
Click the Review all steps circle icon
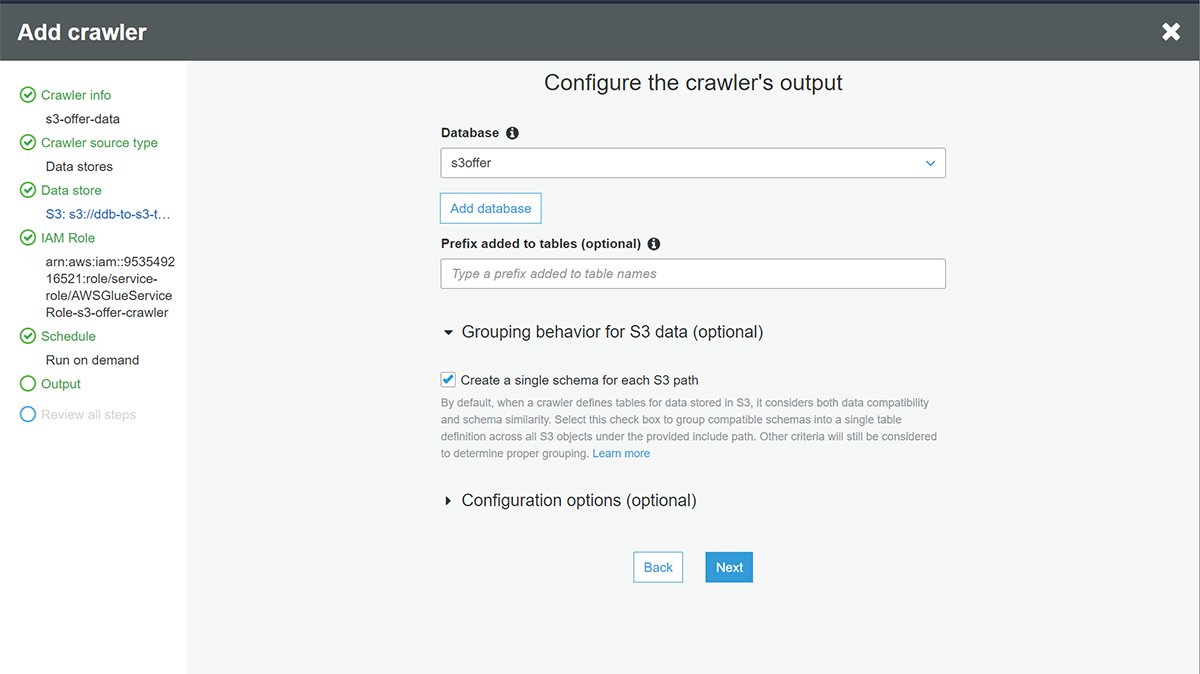click(28, 414)
